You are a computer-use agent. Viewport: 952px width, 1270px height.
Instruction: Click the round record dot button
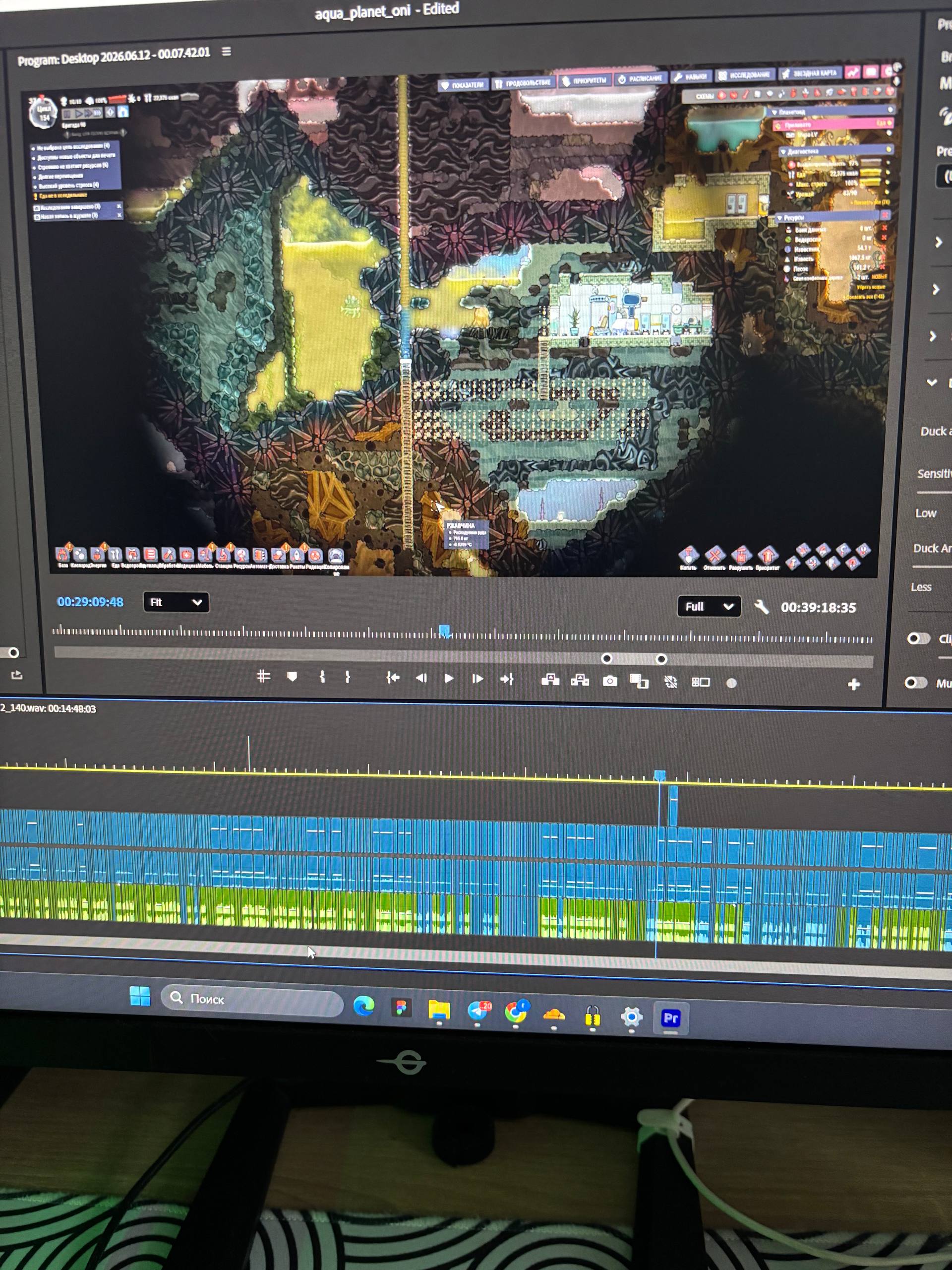point(732,683)
